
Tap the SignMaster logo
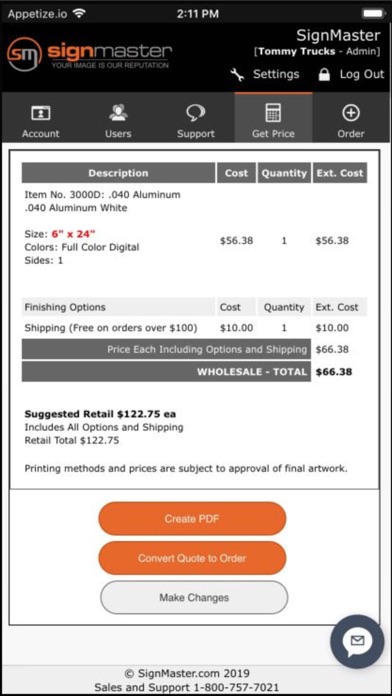coord(89,54)
